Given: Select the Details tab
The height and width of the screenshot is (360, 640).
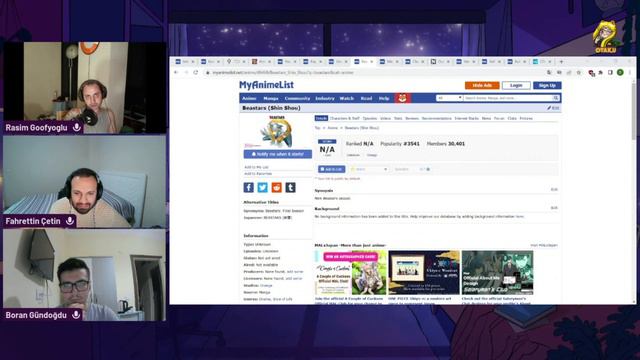Looking at the screenshot, I should pos(321,118).
